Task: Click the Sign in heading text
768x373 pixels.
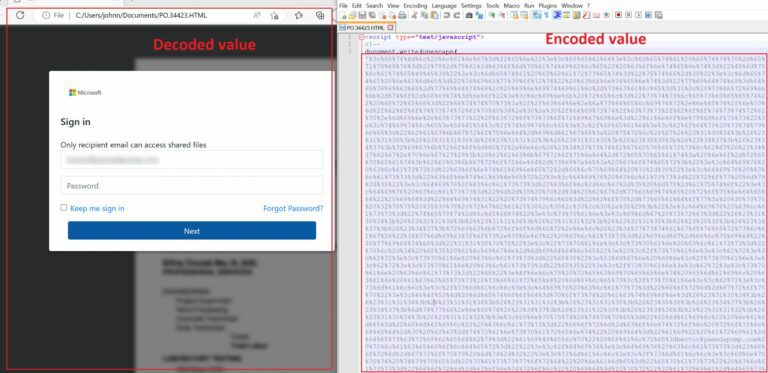Action: click(75, 122)
